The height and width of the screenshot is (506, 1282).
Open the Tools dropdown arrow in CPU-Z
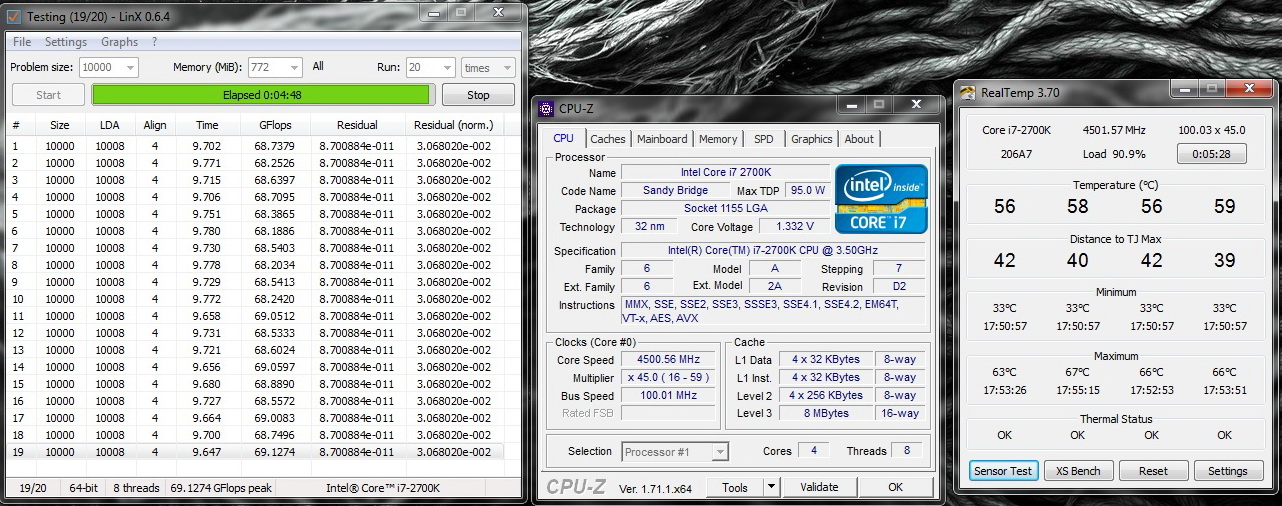pos(771,487)
